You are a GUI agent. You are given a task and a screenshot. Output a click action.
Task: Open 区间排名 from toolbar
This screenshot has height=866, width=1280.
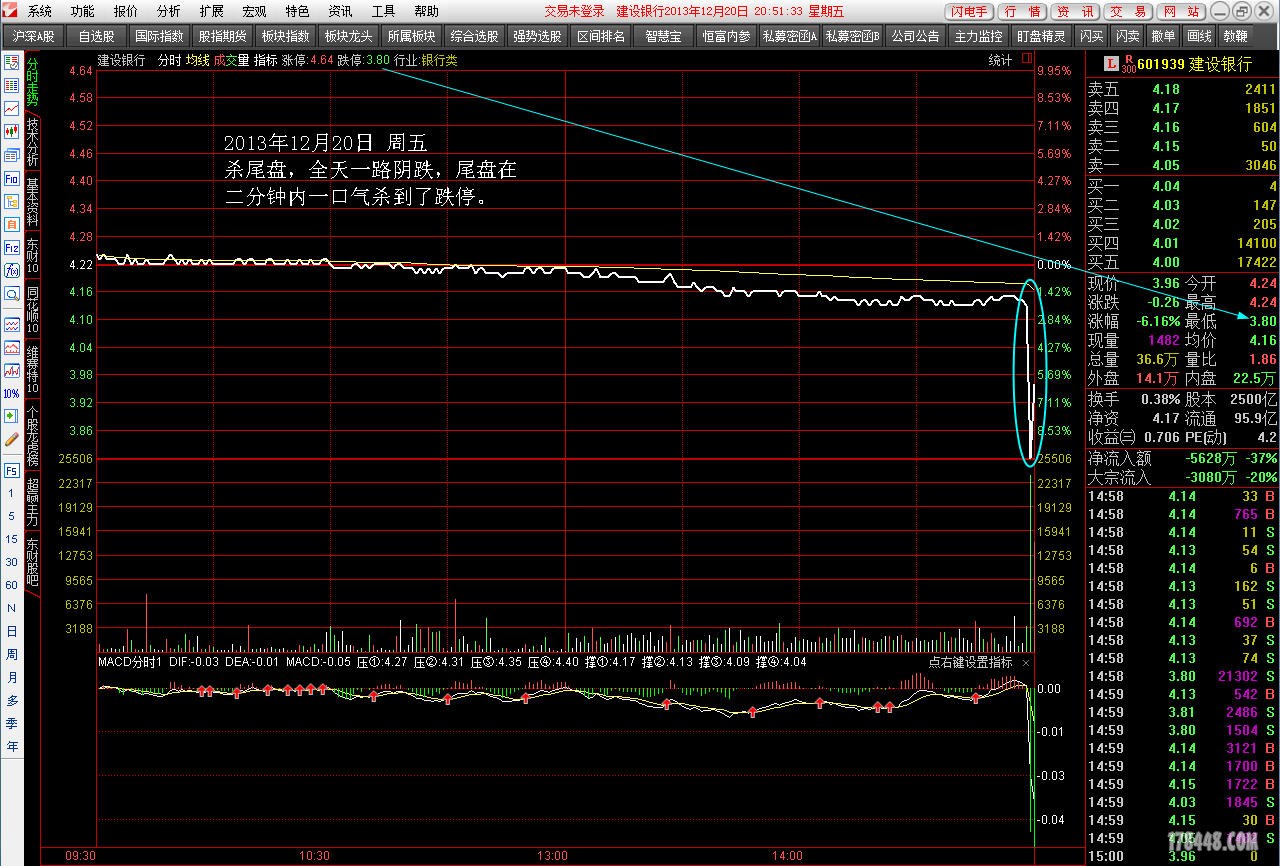point(600,35)
